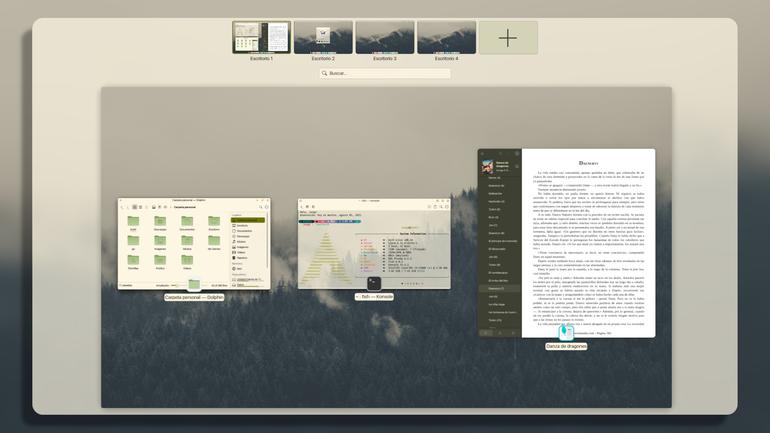Activate the e-book page preview
Viewport: 770px width, 433px height.
[x=588, y=243]
